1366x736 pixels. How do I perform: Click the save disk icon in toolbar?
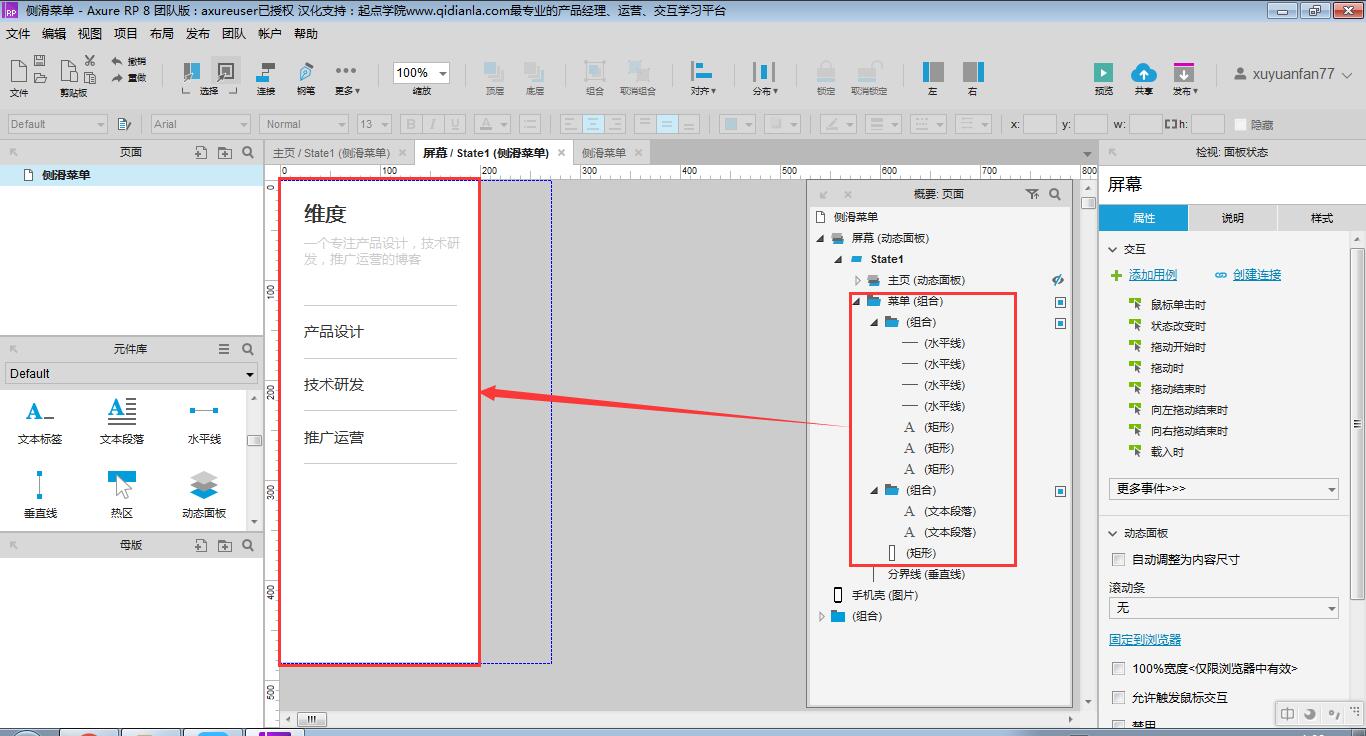[40, 61]
